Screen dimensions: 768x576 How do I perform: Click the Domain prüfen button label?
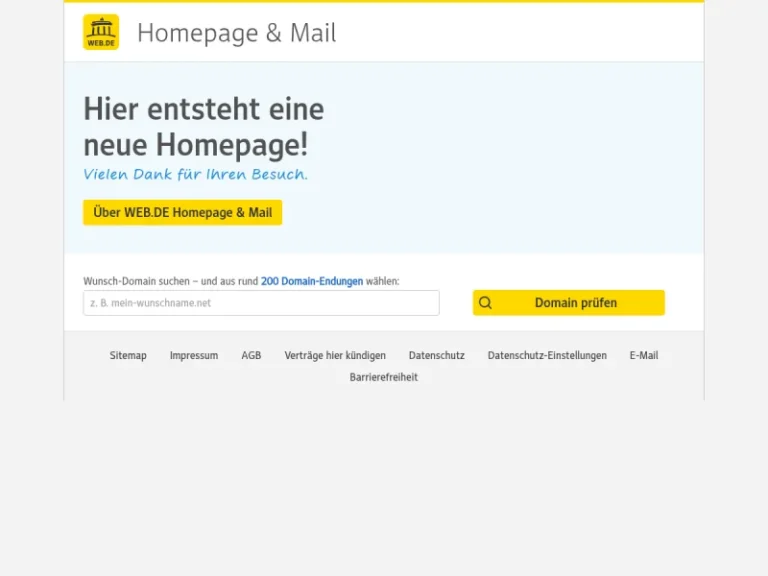click(576, 303)
